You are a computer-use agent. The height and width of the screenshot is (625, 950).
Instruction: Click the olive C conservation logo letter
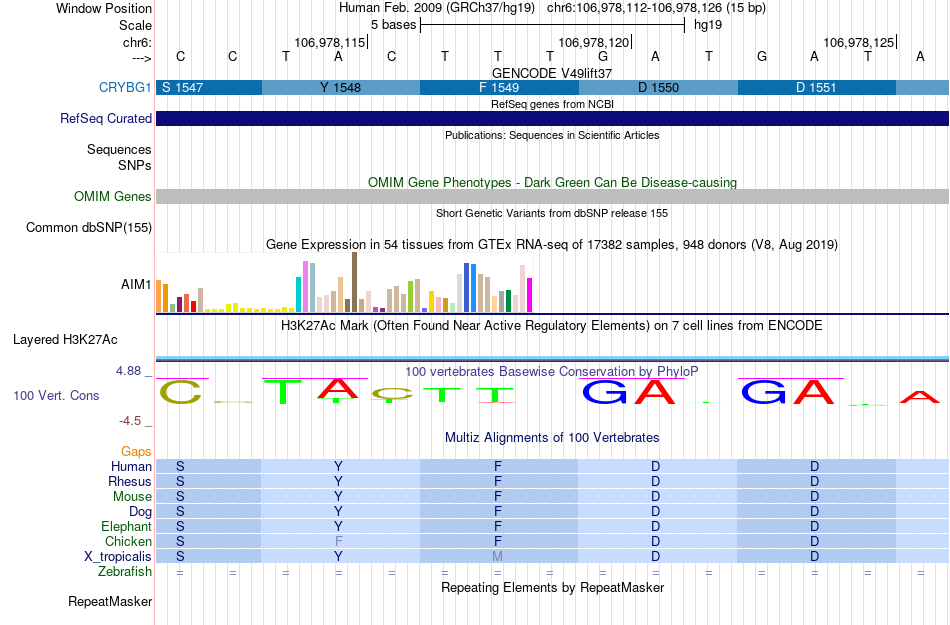[181, 392]
